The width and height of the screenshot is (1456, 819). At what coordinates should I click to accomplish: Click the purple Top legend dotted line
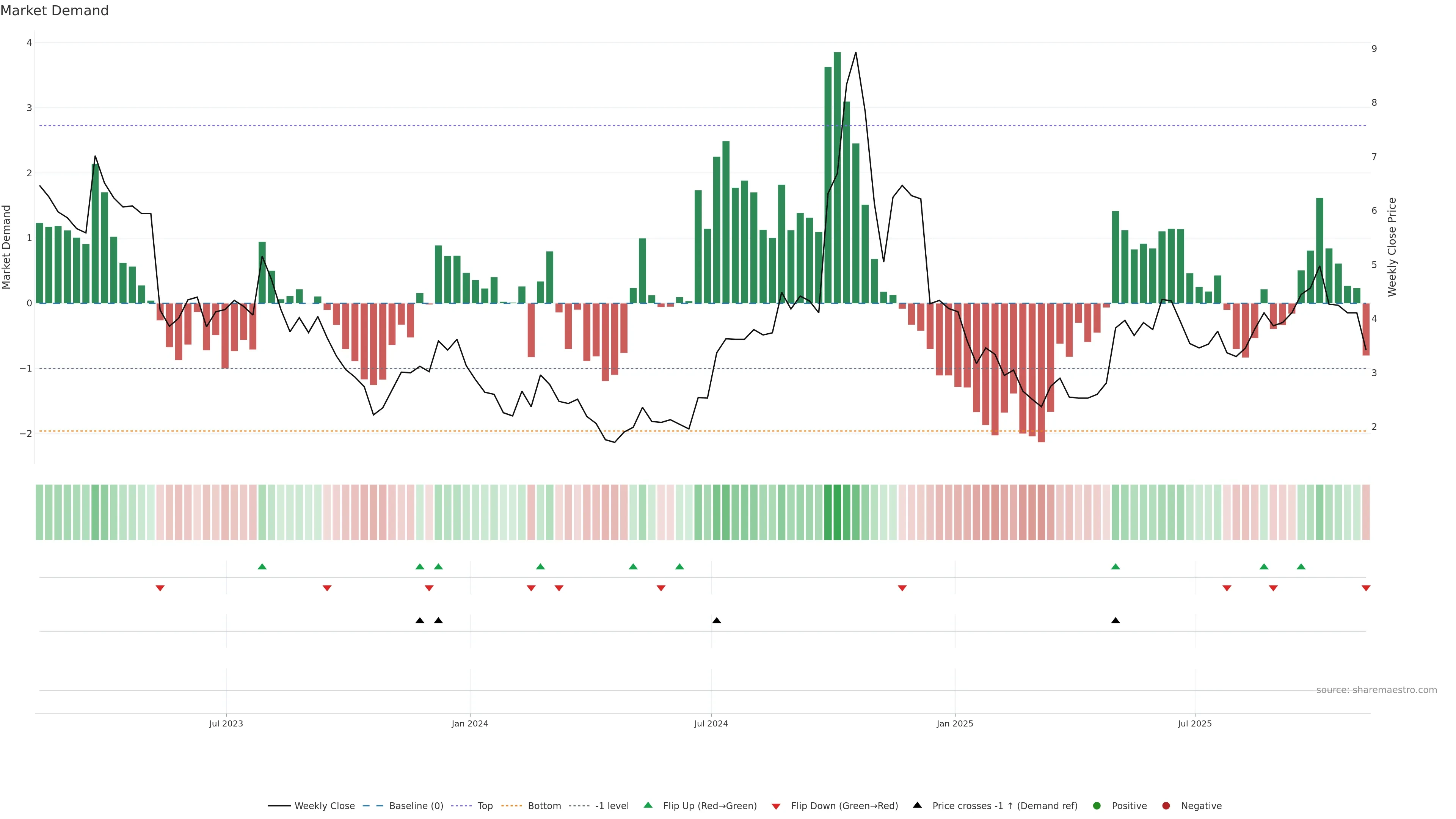coord(461,805)
